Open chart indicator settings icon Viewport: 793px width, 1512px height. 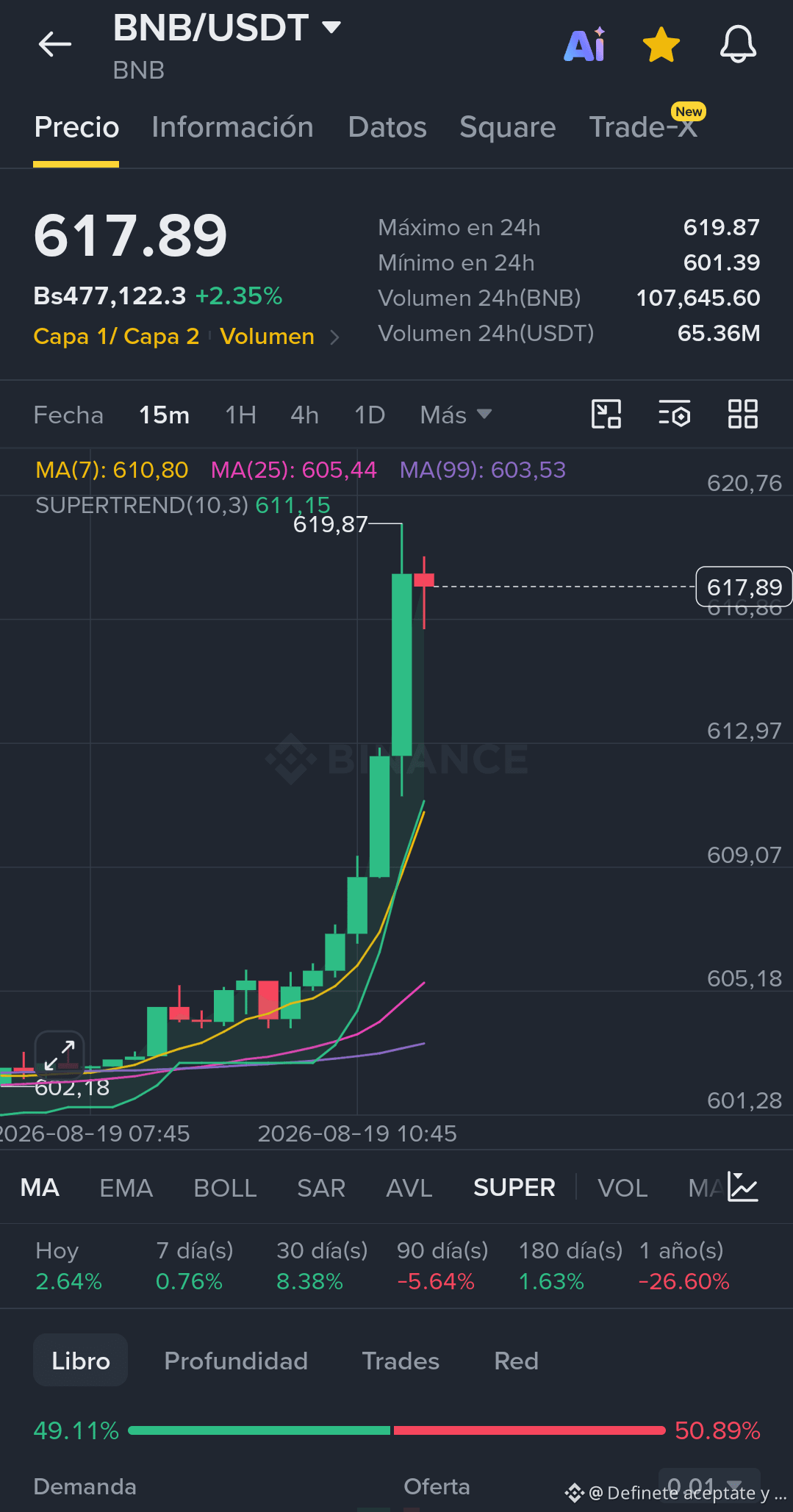click(674, 414)
